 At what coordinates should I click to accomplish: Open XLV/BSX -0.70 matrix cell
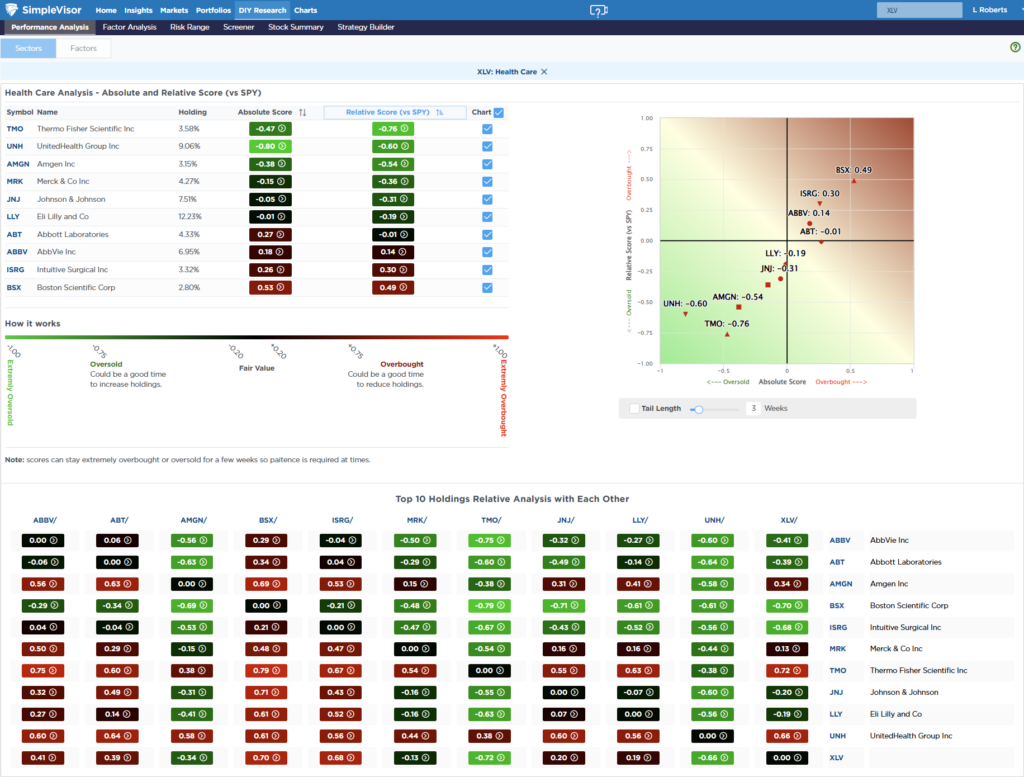pos(787,606)
